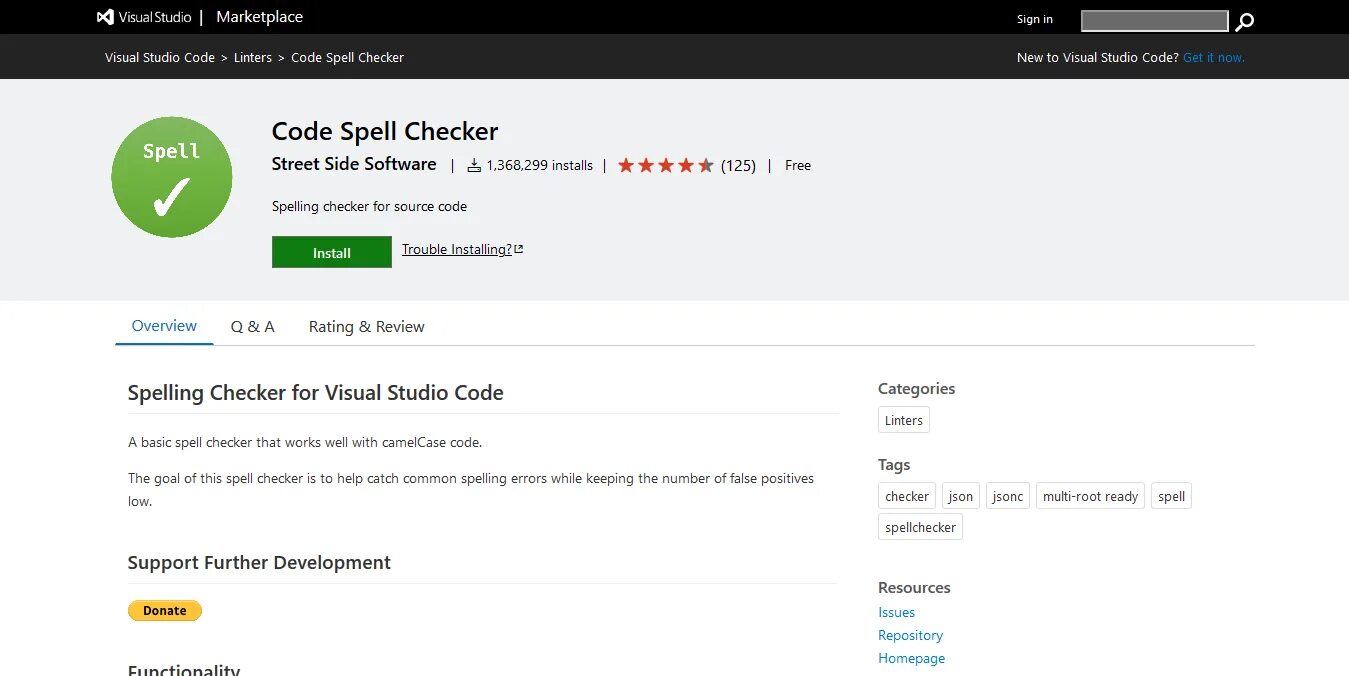The height and width of the screenshot is (676, 1349).
Task: Click the search magnifier icon
Action: point(1244,21)
